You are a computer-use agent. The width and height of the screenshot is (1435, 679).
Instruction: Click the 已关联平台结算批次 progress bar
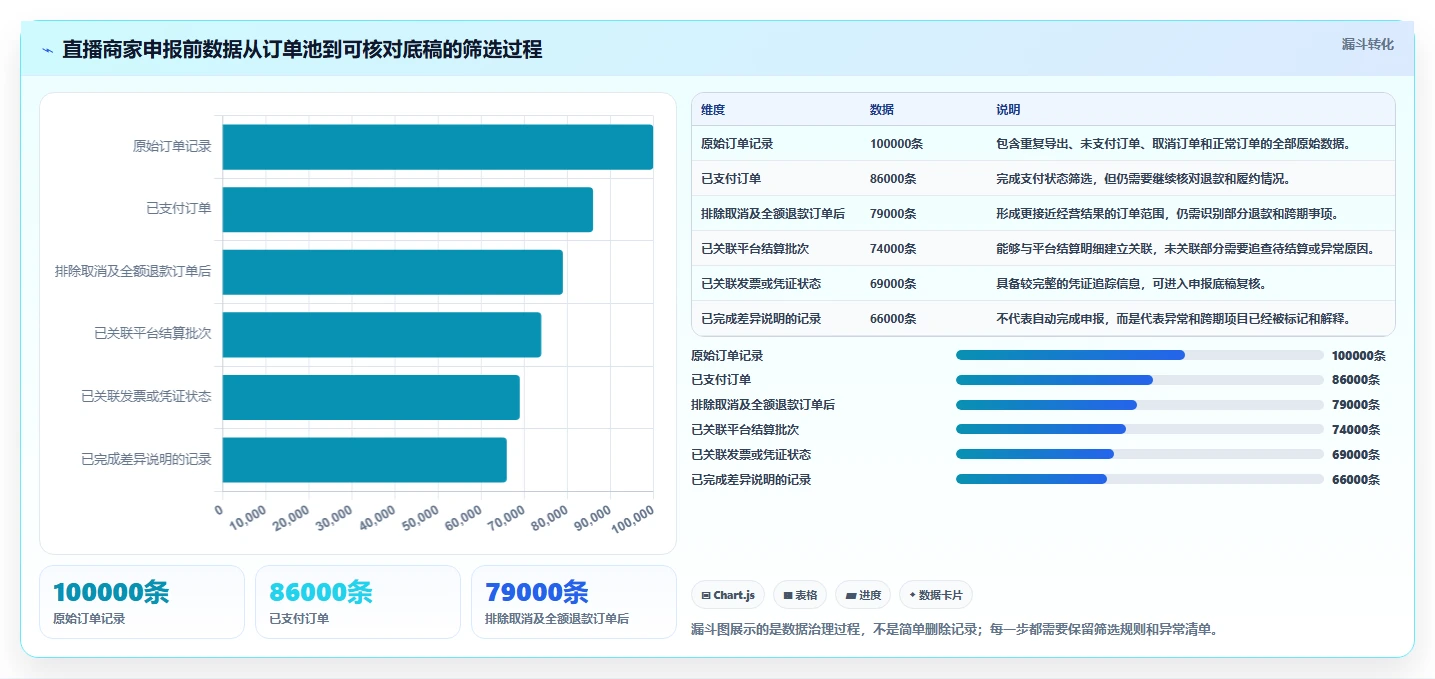point(1140,429)
